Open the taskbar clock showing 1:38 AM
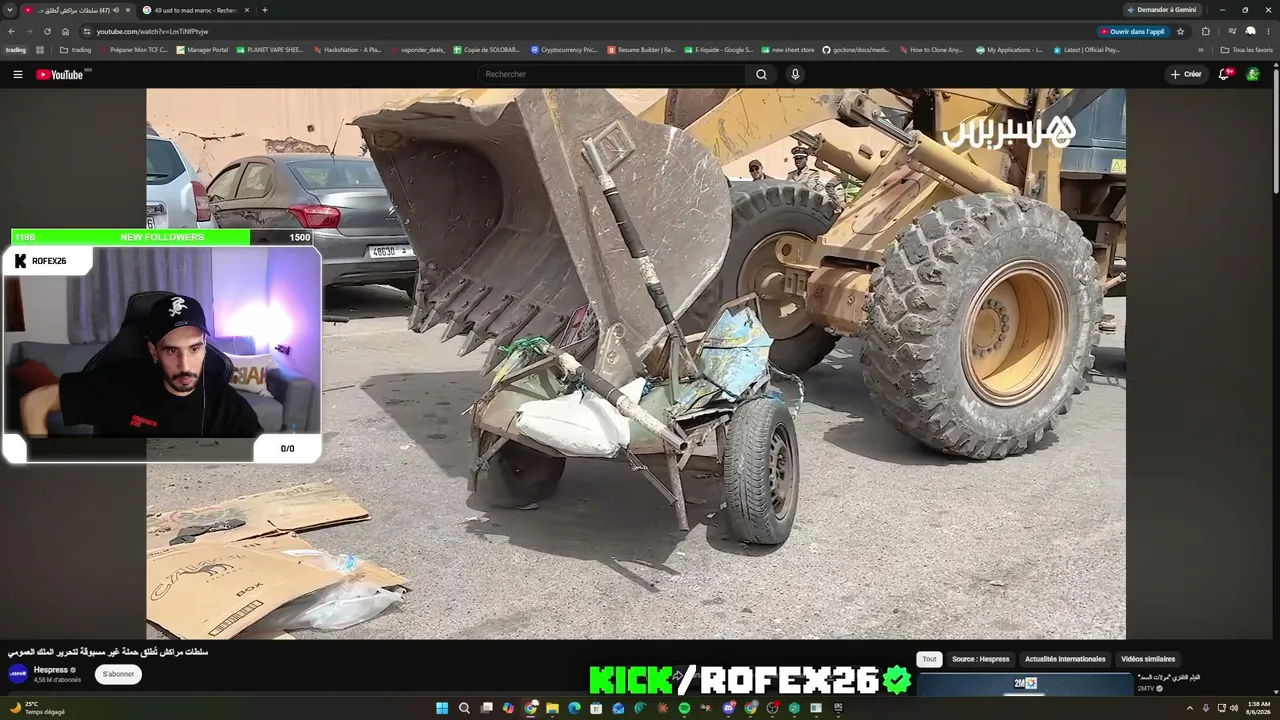The height and width of the screenshot is (720, 1280). (x=1258, y=708)
